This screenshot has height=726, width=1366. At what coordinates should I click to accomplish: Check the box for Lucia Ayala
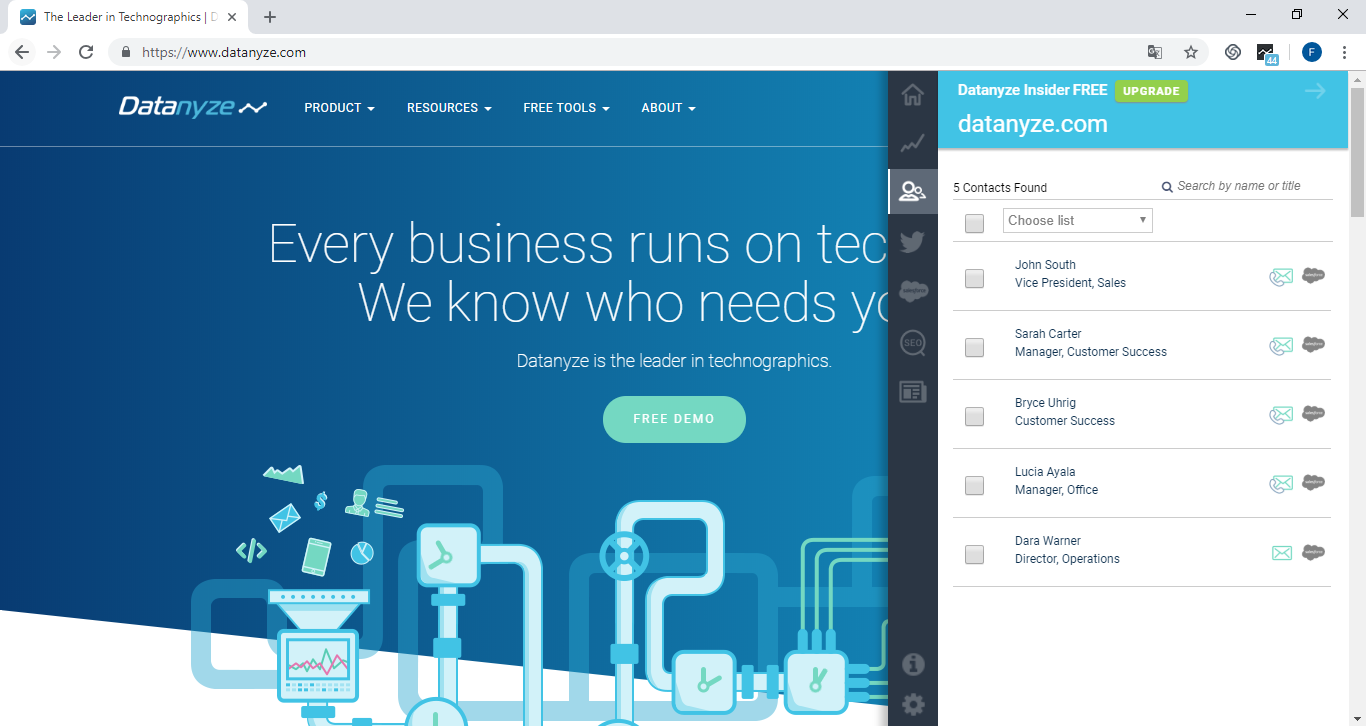[974, 485]
